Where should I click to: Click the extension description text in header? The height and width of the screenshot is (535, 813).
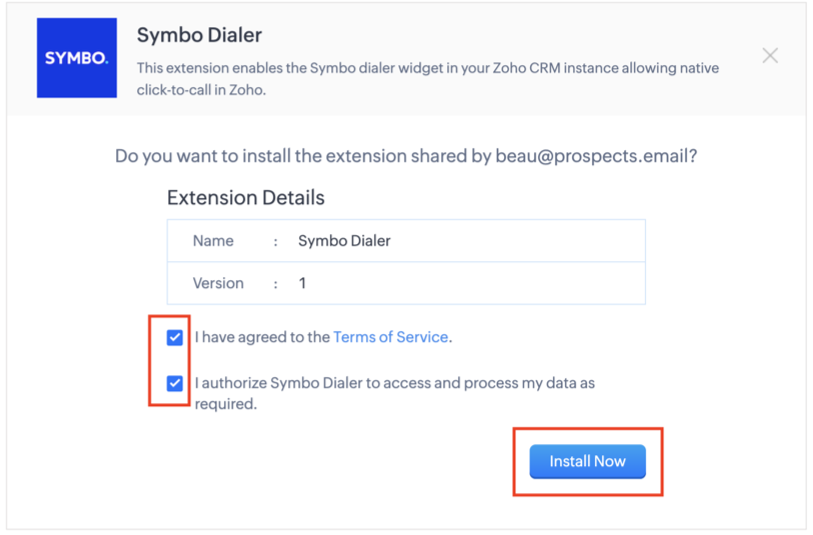pyautogui.click(x=428, y=79)
